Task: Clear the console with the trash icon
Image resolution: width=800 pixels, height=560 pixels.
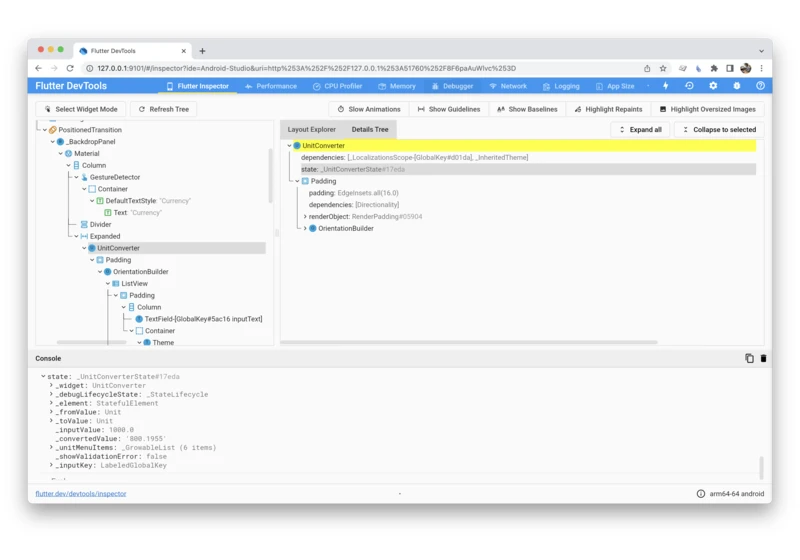Action: 763,359
